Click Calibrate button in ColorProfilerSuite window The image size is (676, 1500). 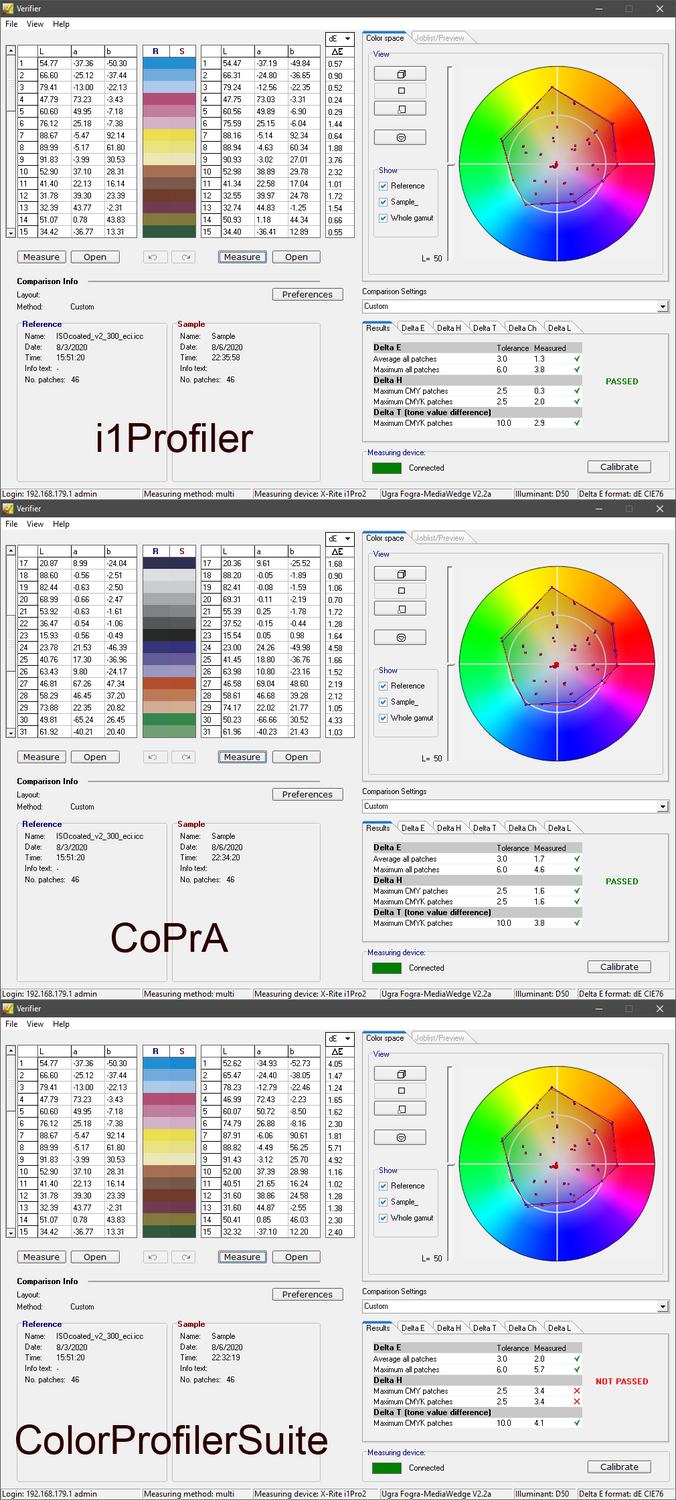[x=619, y=1467]
